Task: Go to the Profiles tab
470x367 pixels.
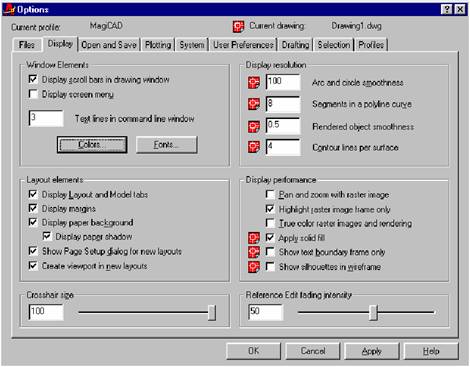Action: point(371,45)
